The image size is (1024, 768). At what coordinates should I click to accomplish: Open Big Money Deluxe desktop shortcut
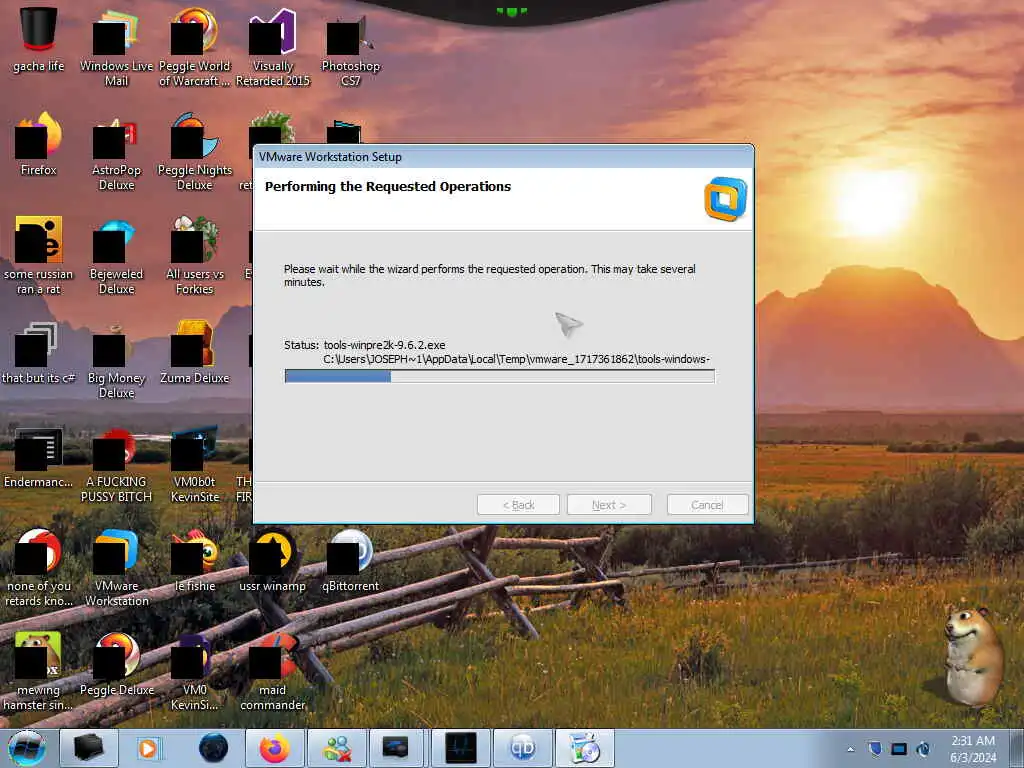point(116,359)
